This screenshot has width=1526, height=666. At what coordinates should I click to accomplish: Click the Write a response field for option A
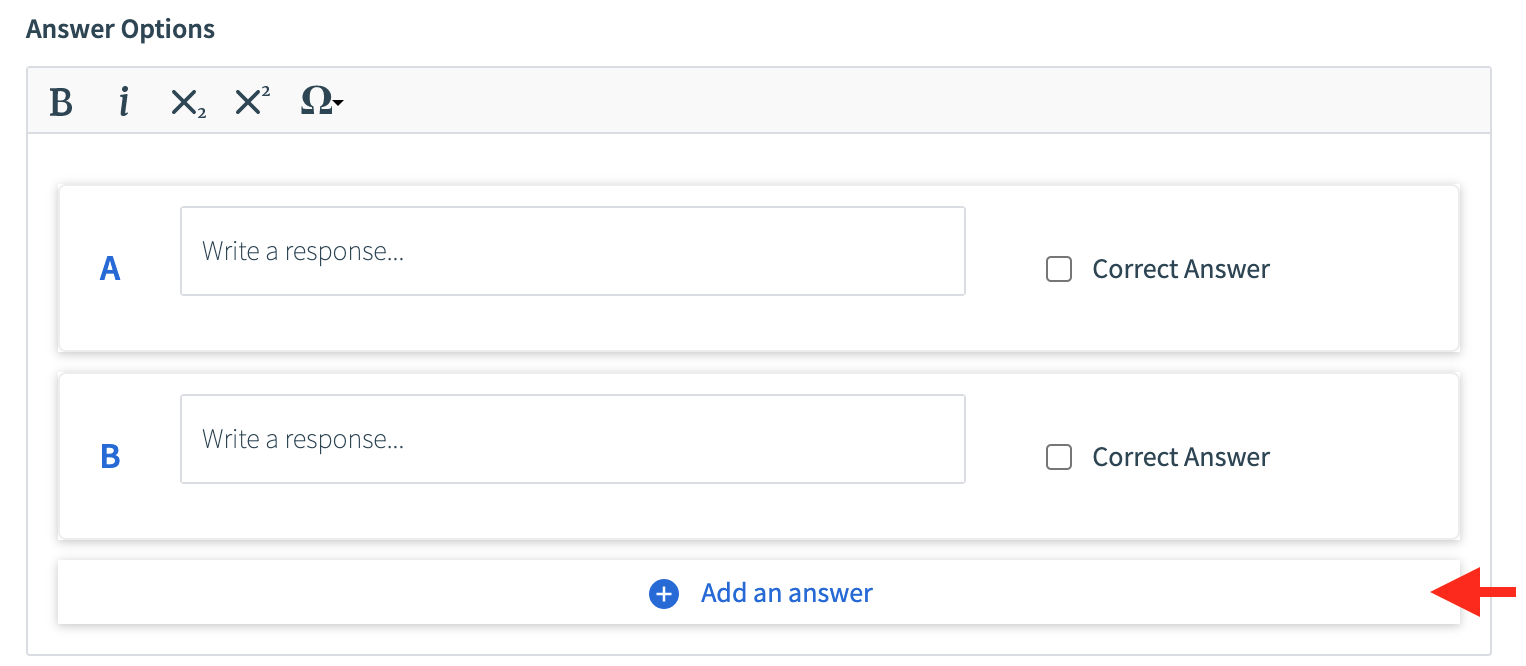573,250
